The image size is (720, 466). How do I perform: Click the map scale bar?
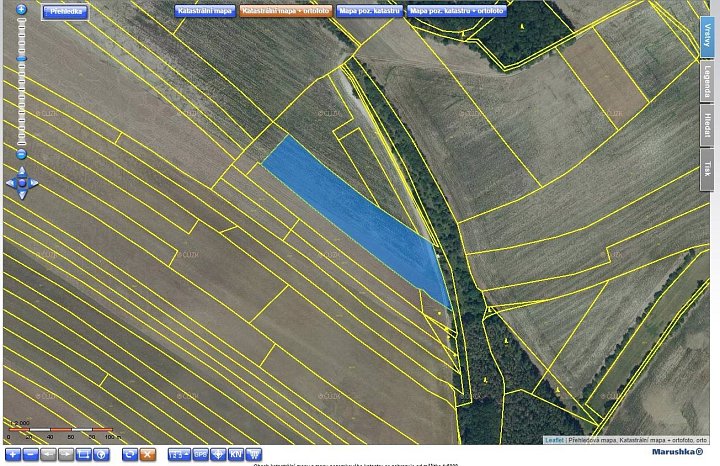[61, 430]
